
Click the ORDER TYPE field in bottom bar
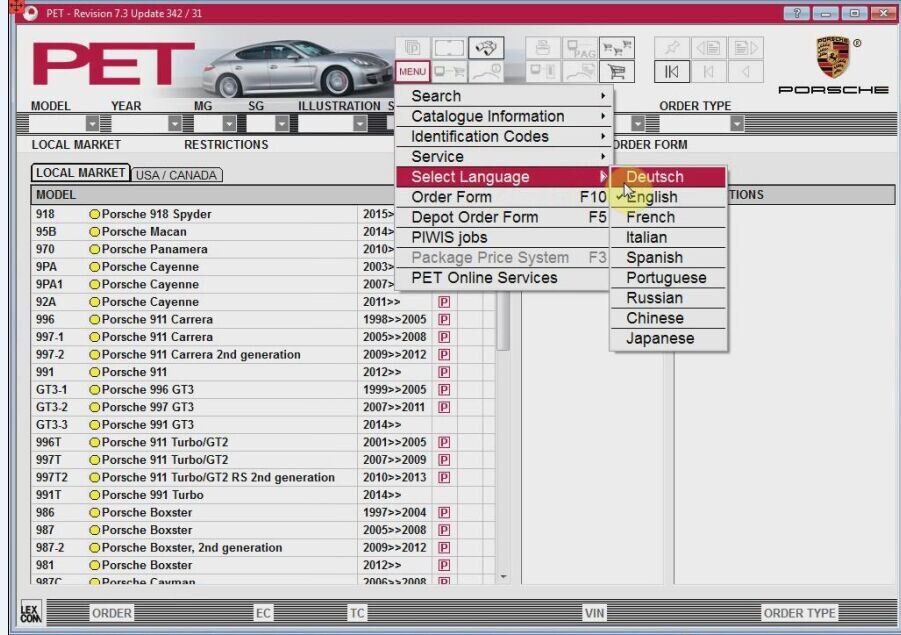click(x=799, y=613)
